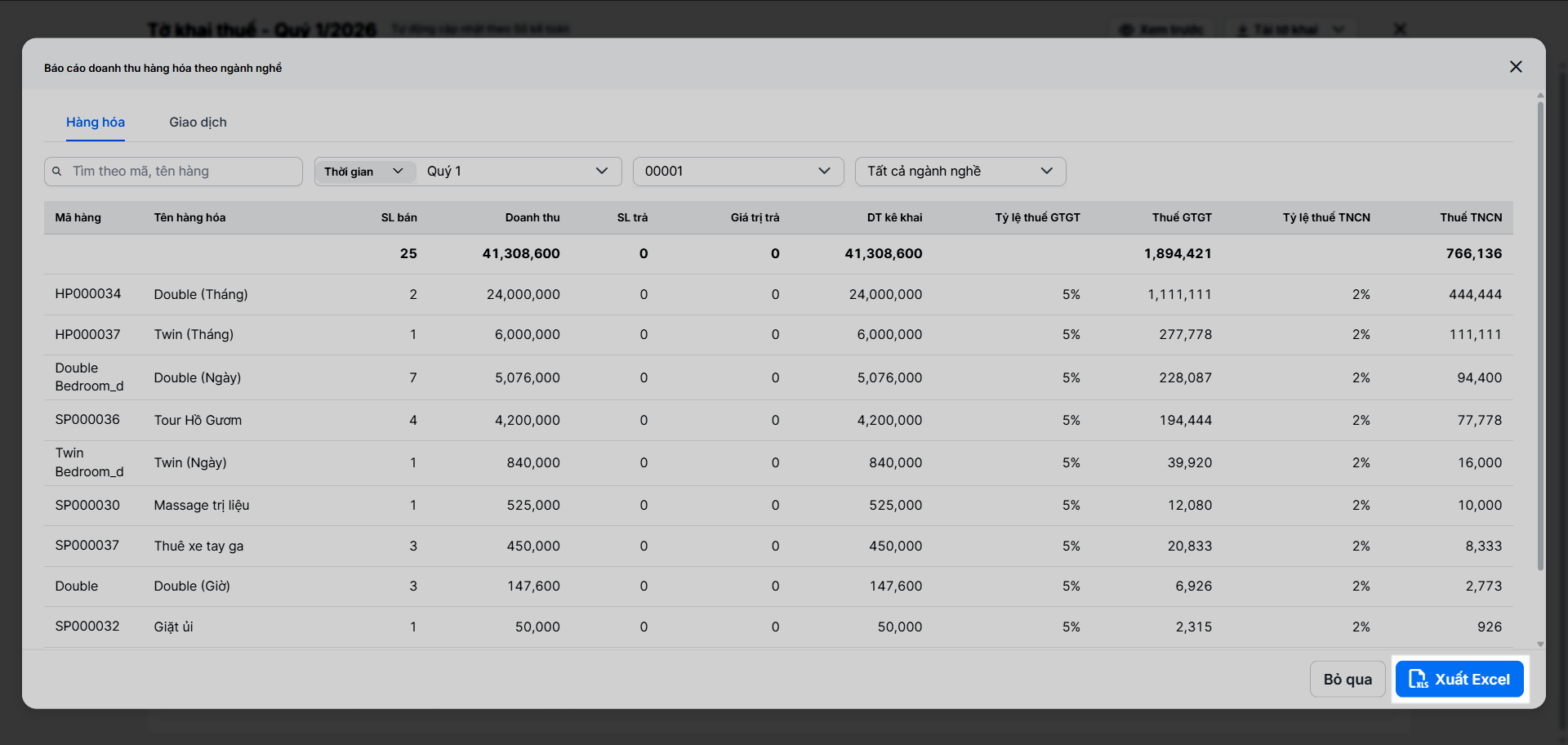Click the Thuế GTGT column header
This screenshot has height=745, width=1568.
tap(1182, 217)
